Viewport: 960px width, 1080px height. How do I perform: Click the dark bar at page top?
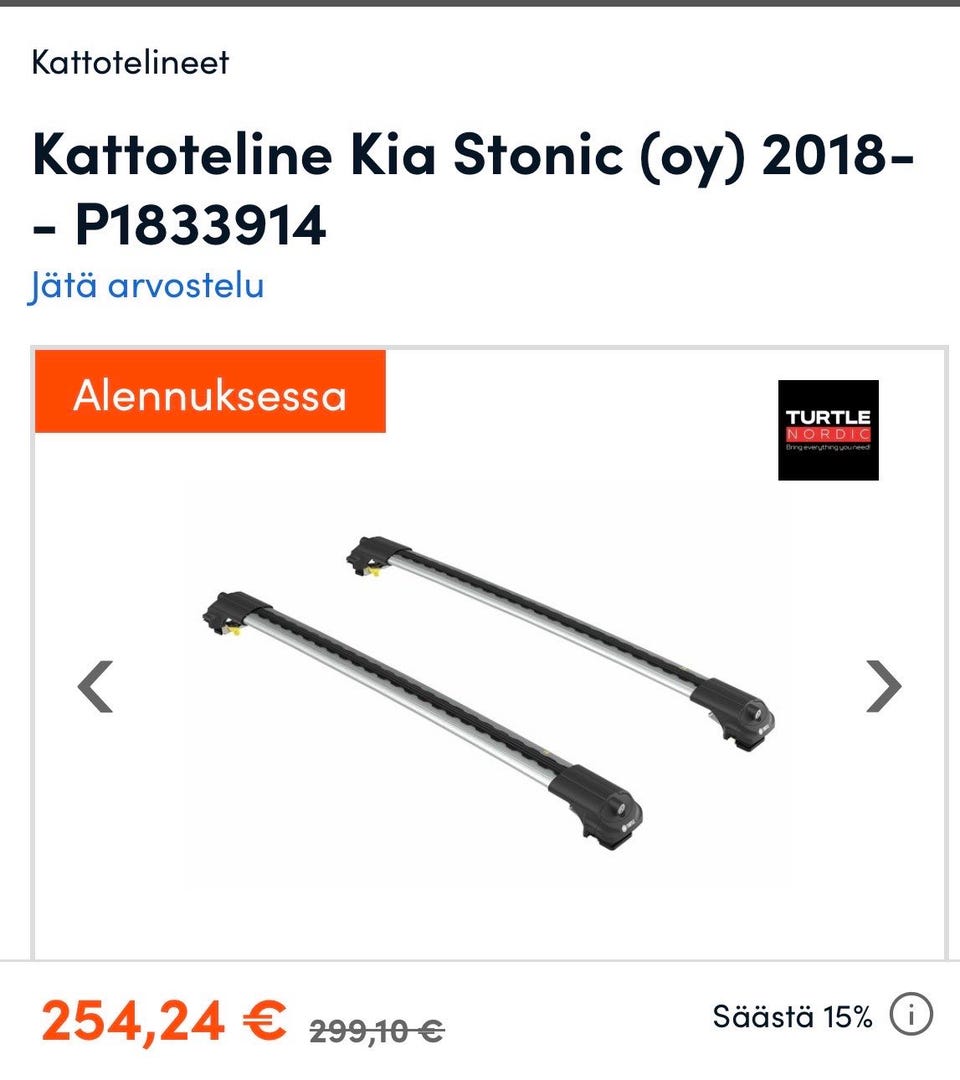(480, 3)
